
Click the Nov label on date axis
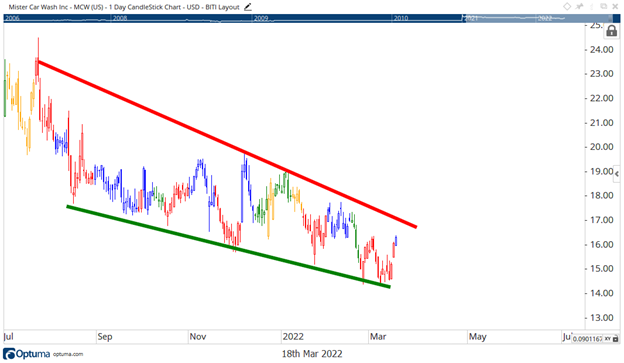coord(198,336)
